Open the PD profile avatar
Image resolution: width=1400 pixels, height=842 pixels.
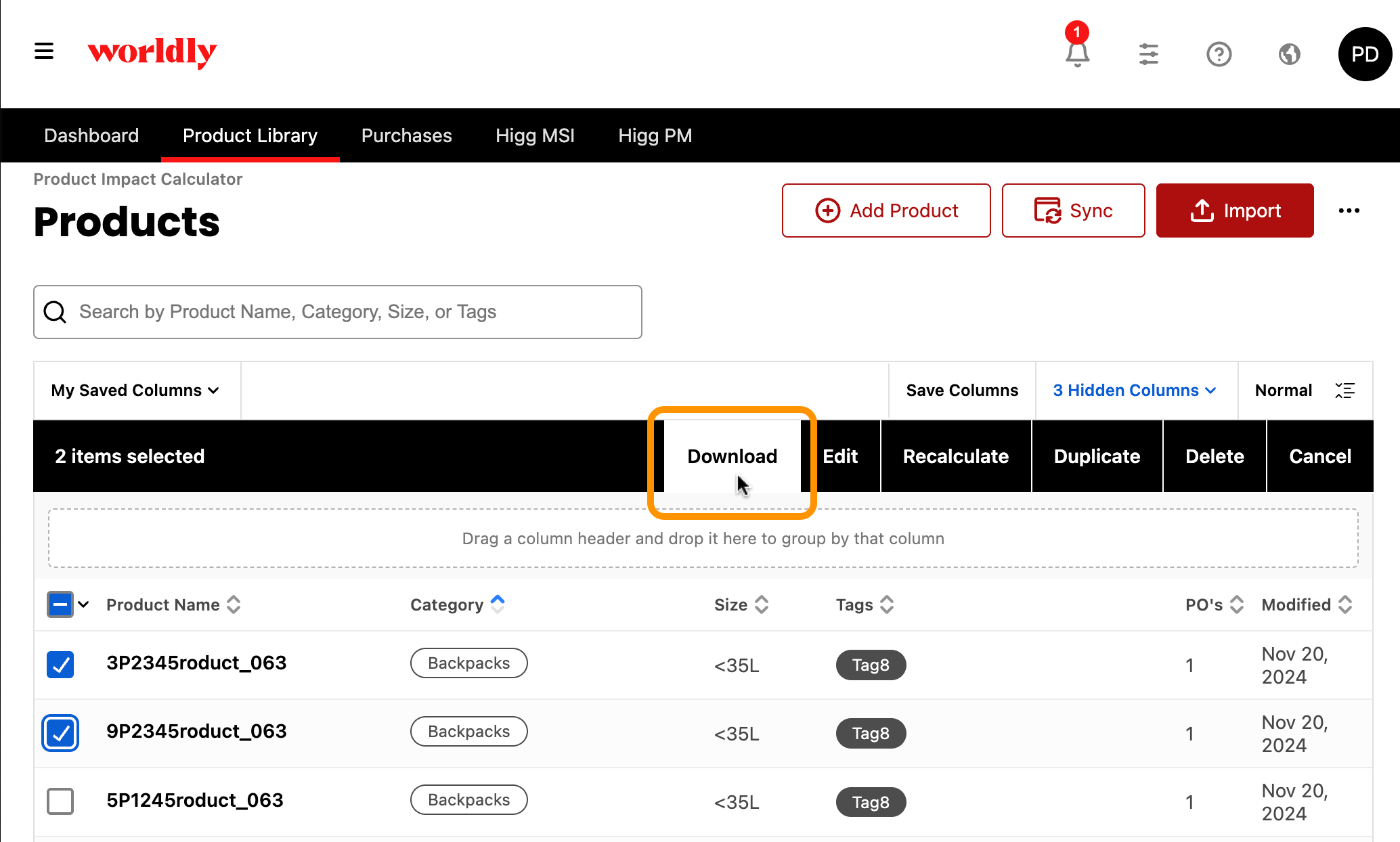click(x=1365, y=54)
